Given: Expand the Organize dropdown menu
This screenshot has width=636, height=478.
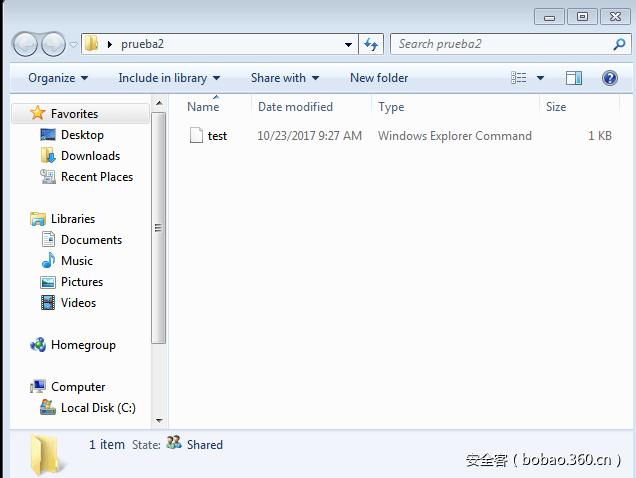Looking at the screenshot, I should pyautogui.click(x=58, y=78).
